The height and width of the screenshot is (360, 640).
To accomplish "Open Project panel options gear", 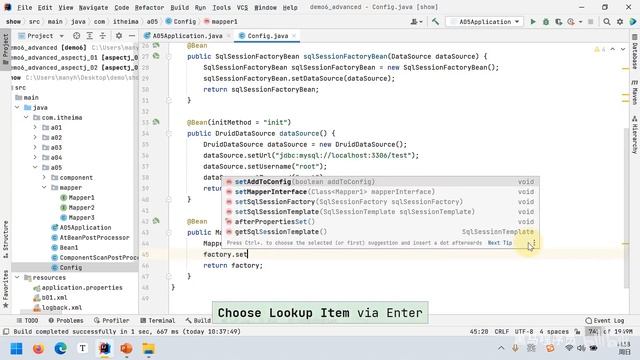I will 119,36.
